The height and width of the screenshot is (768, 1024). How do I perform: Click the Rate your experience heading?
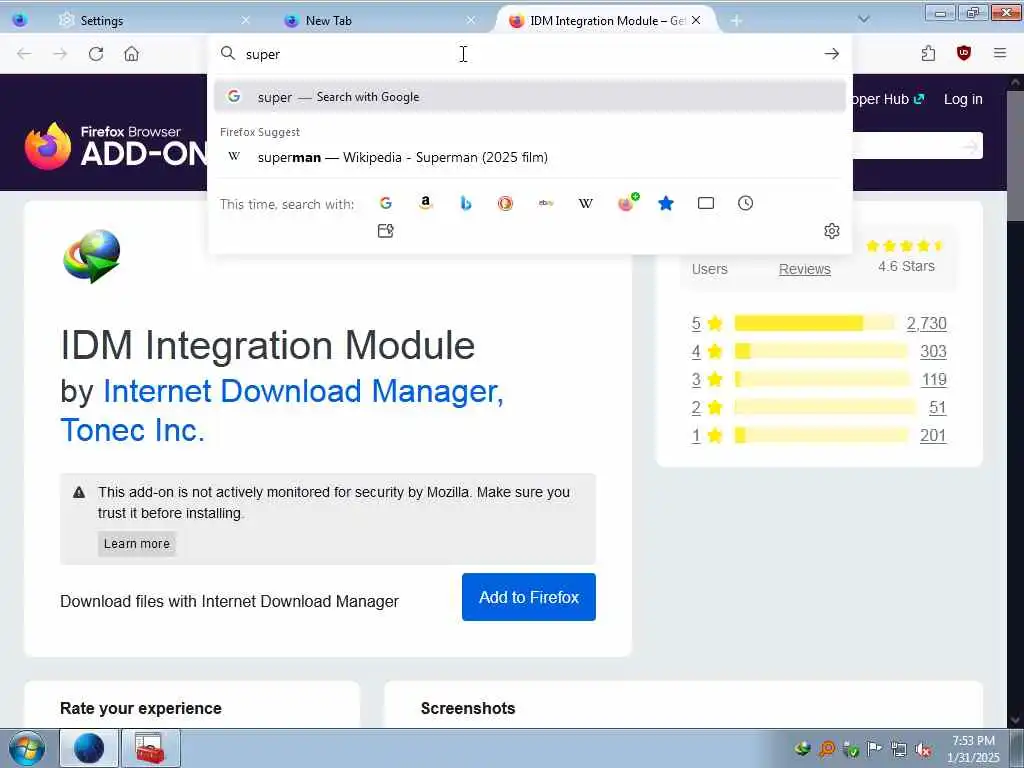pos(140,708)
